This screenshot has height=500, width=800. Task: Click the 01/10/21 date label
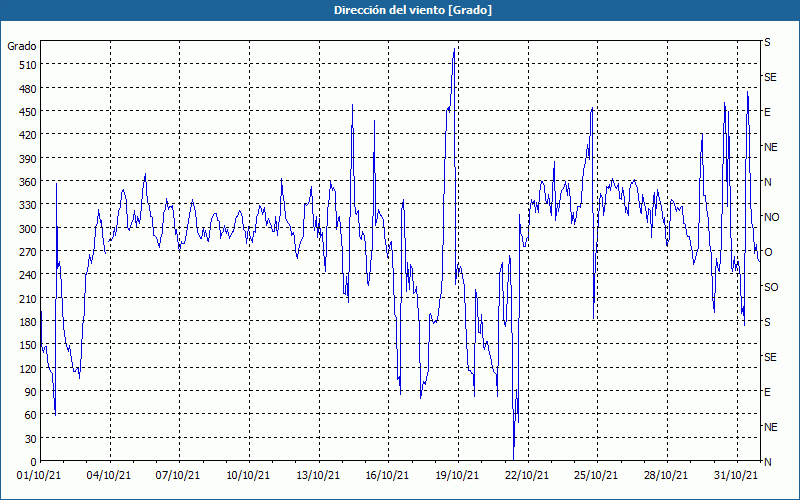click(x=39, y=476)
